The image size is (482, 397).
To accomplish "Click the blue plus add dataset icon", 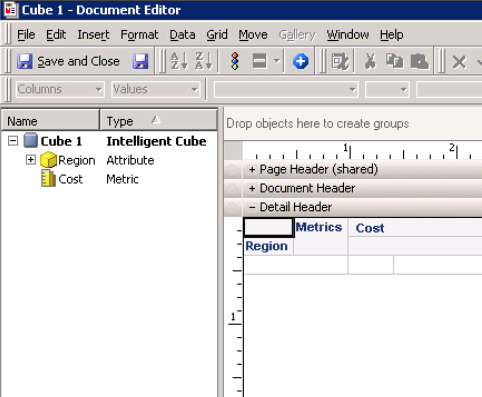I will pos(300,61).
